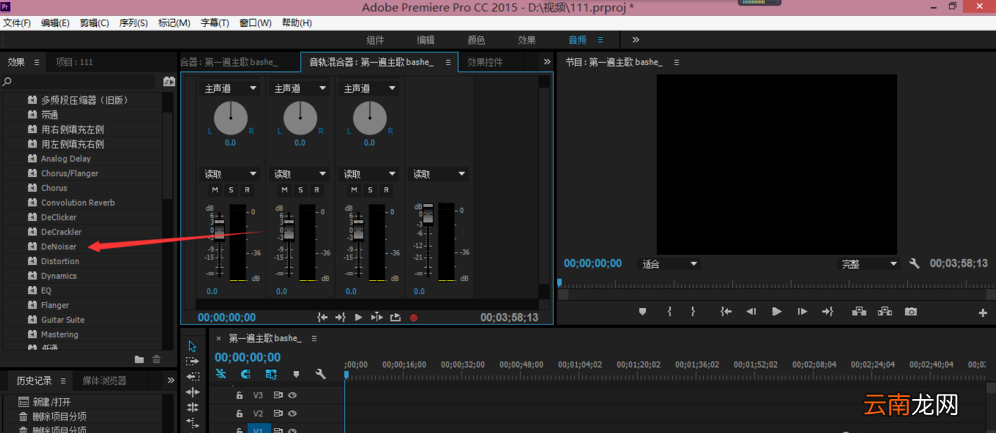Viewport: 996px width, 433px height.
Task: Open first track's 主声道 output dropdown
Action: [x=230, y=89]
